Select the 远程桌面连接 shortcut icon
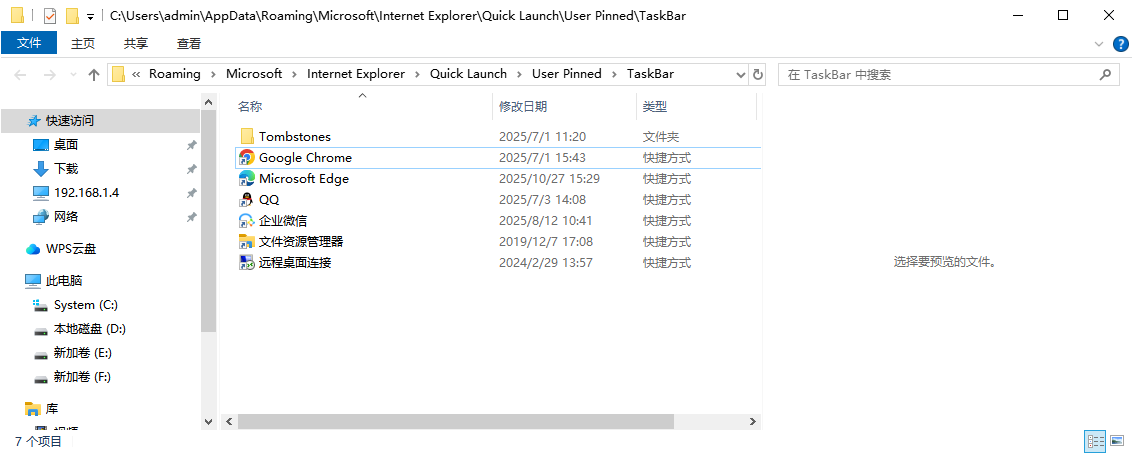The height and width of the screenshot is (454, 1133). [247, 263]
